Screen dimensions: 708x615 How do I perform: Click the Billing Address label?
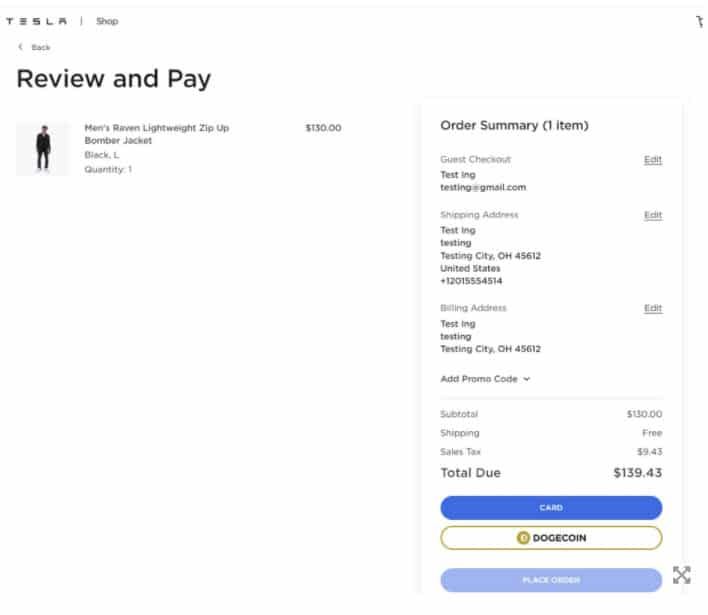click(473, 308)
